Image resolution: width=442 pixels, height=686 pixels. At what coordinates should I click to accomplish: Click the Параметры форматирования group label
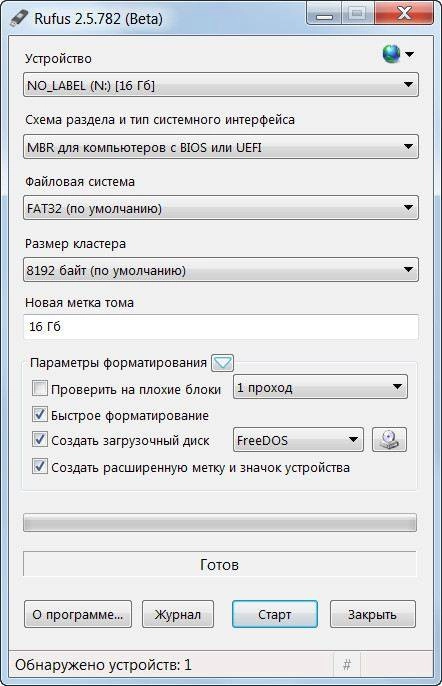point(118,363)
